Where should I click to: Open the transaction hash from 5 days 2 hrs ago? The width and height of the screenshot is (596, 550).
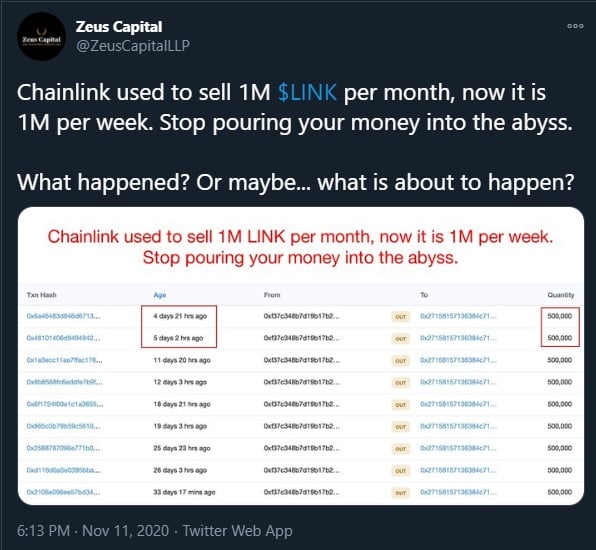(x=63, y=338)
